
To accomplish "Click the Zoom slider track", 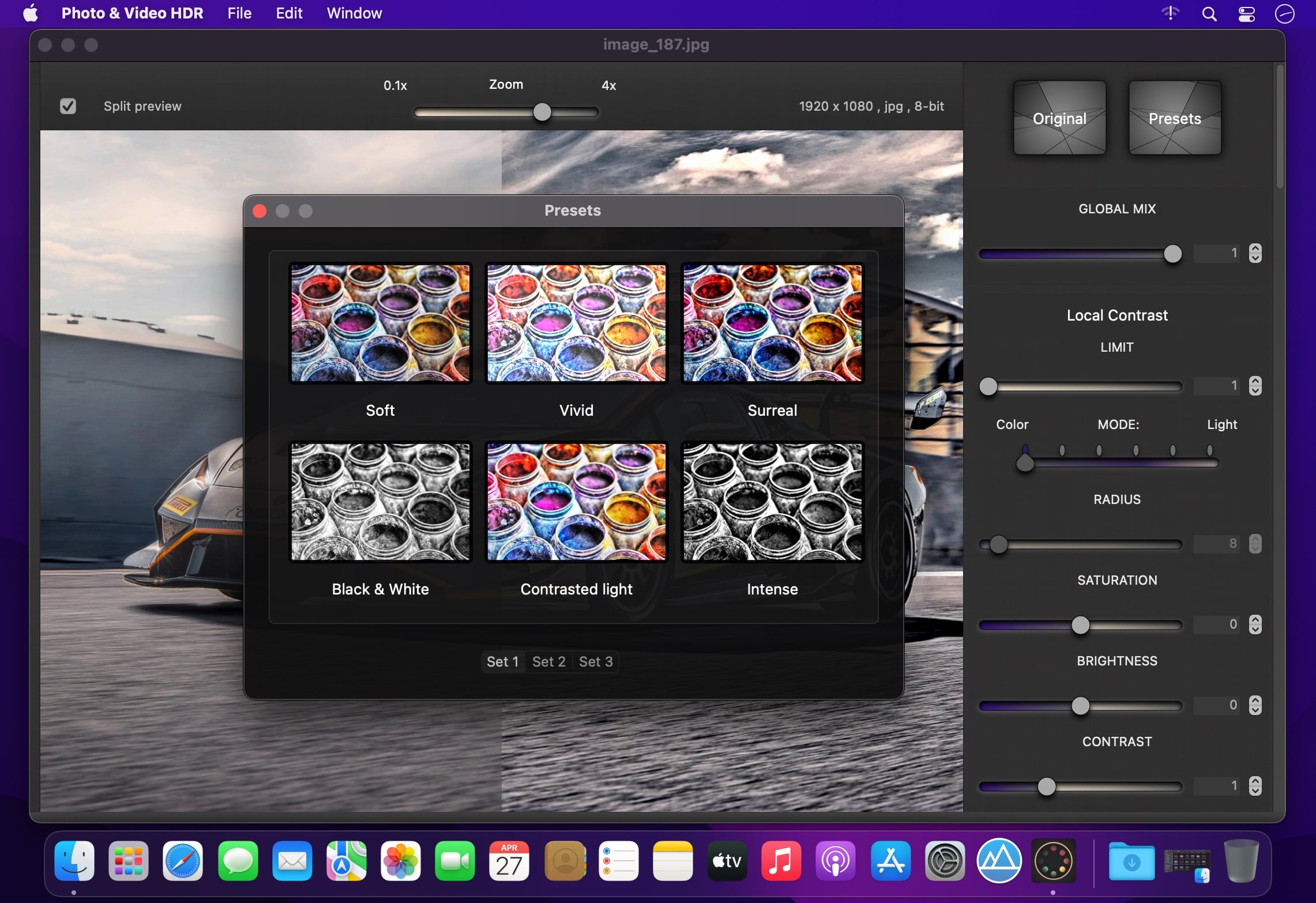I will pyautogui.click(x=506, y=112).
